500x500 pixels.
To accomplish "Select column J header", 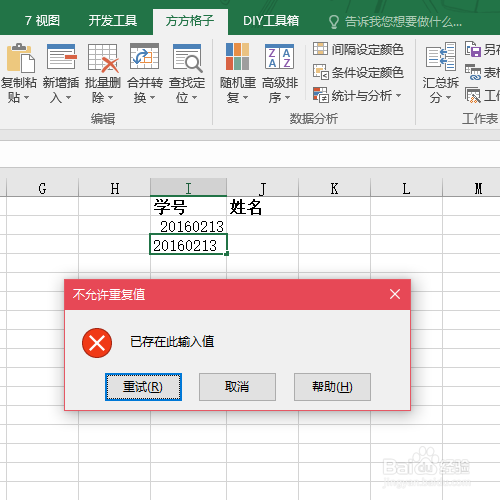I will tap(263, 188).
